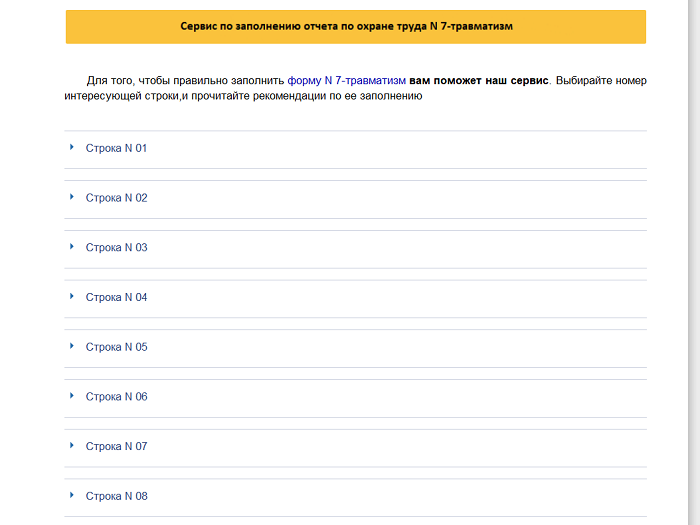Click the arrow icon beside Строка N 05

coord(72,346)
